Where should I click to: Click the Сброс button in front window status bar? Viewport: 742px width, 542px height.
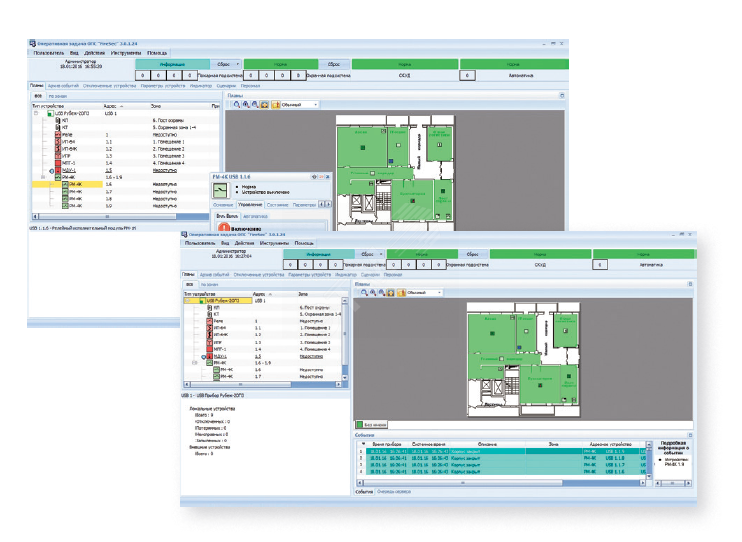(366, 254)
